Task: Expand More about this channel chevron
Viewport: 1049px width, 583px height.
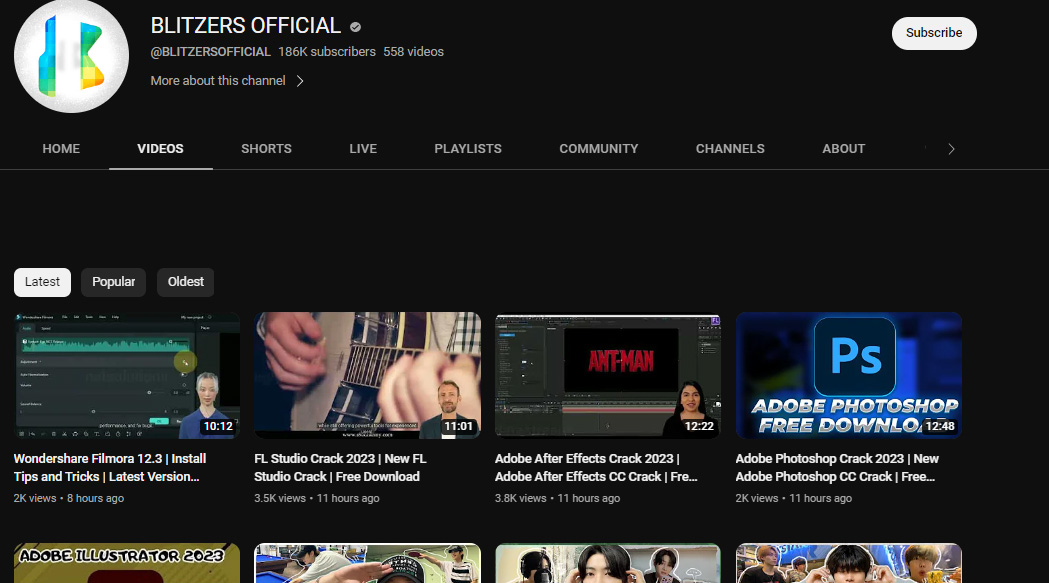Action: 300,81
